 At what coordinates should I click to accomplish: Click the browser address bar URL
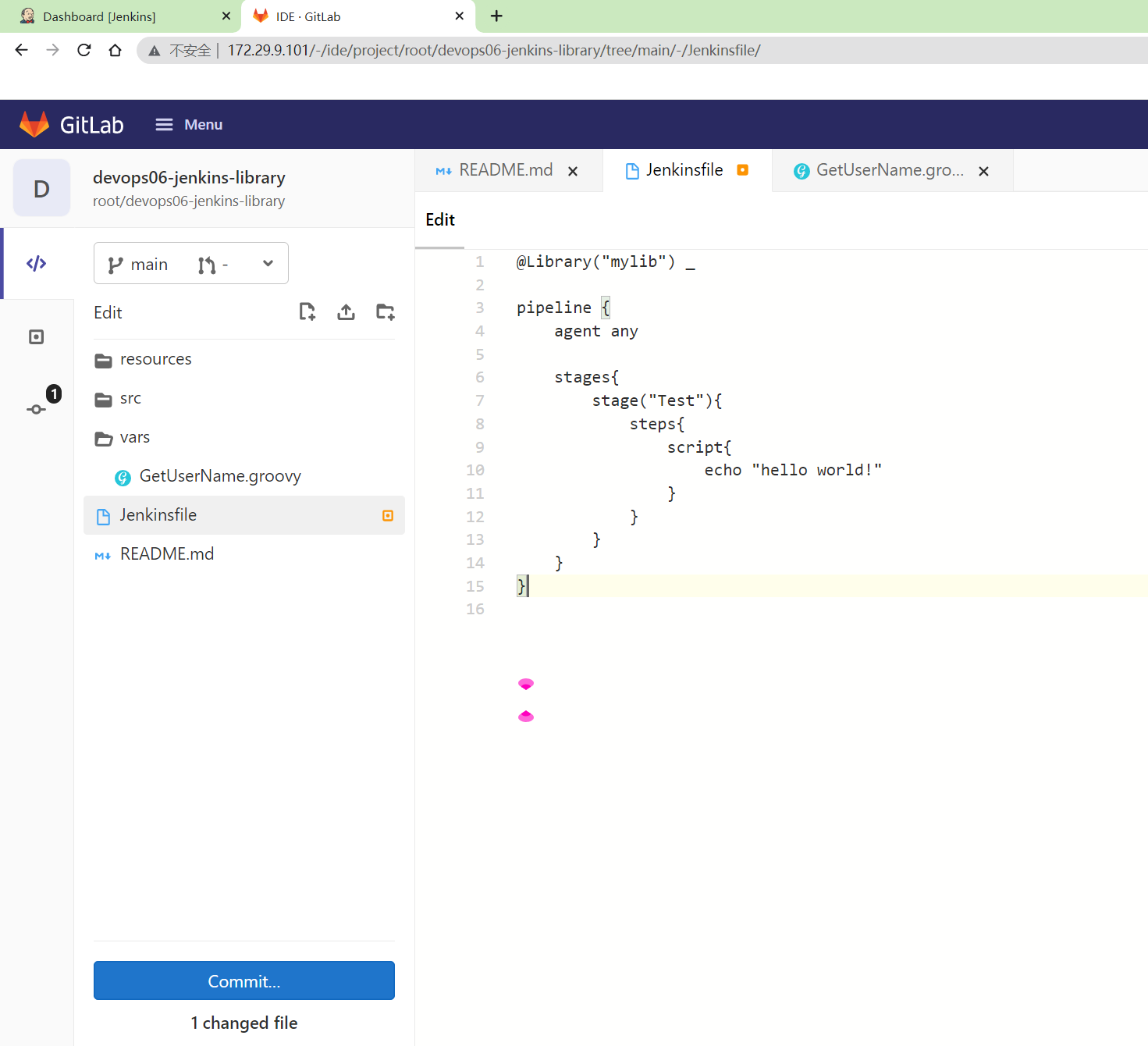[x=494, y=51]
